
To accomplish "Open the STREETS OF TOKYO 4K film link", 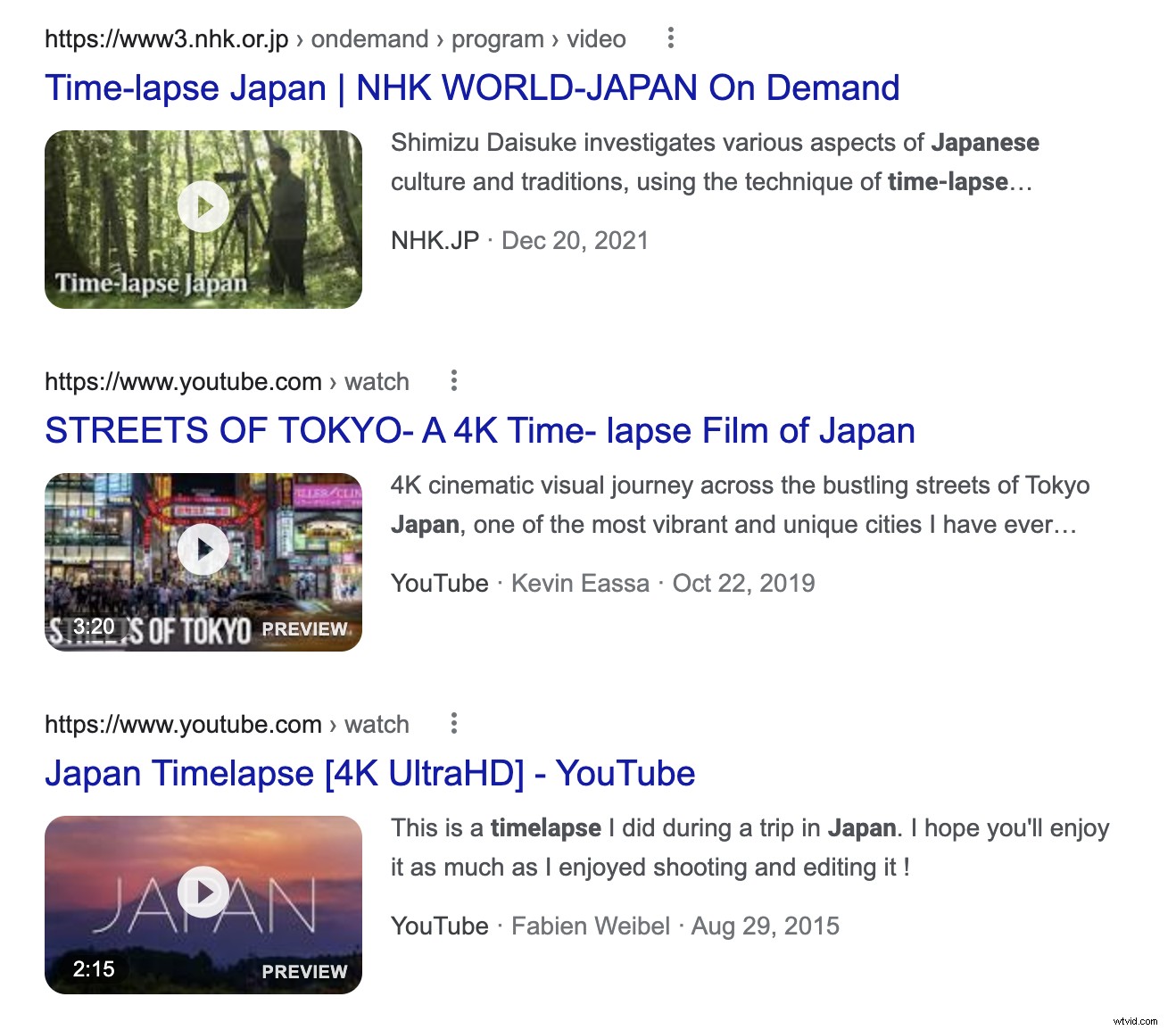I will [x=479, y=430].
